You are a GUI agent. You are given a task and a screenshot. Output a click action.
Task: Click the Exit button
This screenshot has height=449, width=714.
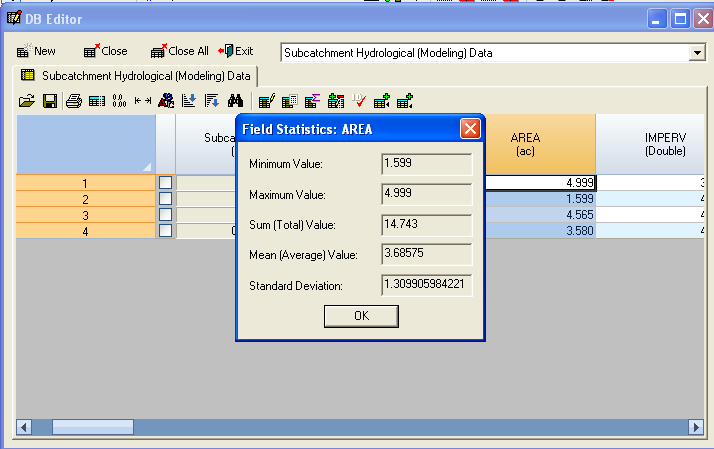coord(235,51)
